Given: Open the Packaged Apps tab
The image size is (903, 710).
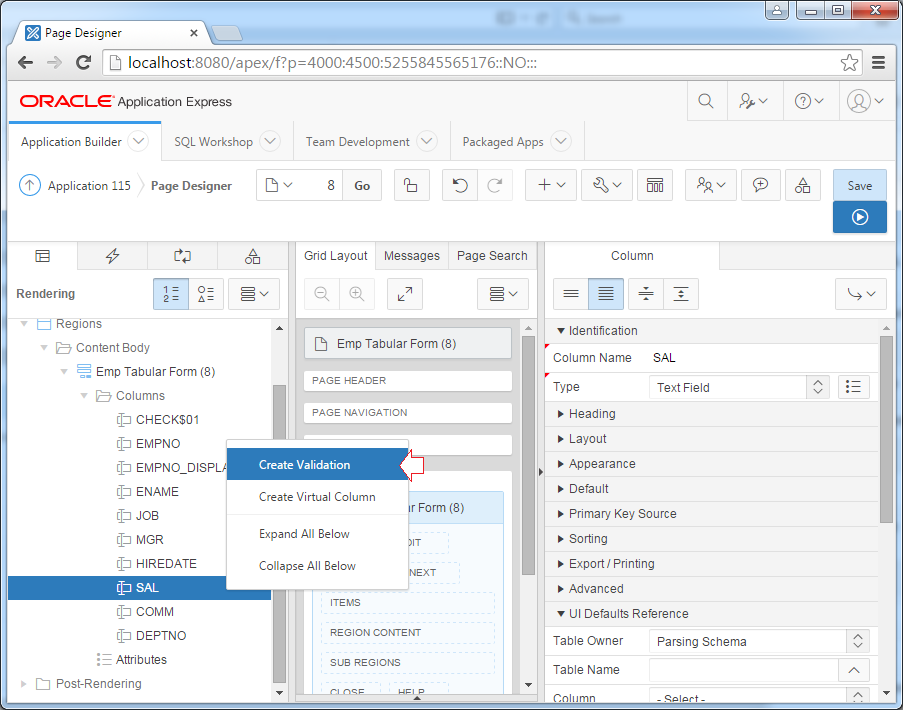Looking at the screenshot, I should point(503,142).
